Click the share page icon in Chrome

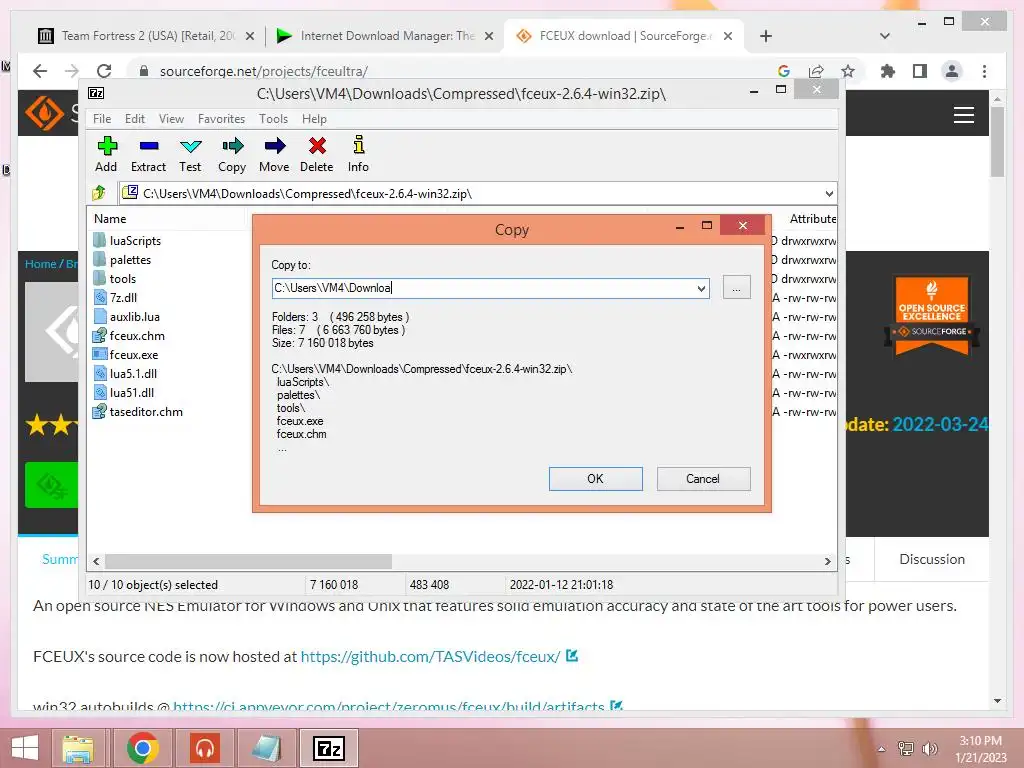tap(816, 71)
